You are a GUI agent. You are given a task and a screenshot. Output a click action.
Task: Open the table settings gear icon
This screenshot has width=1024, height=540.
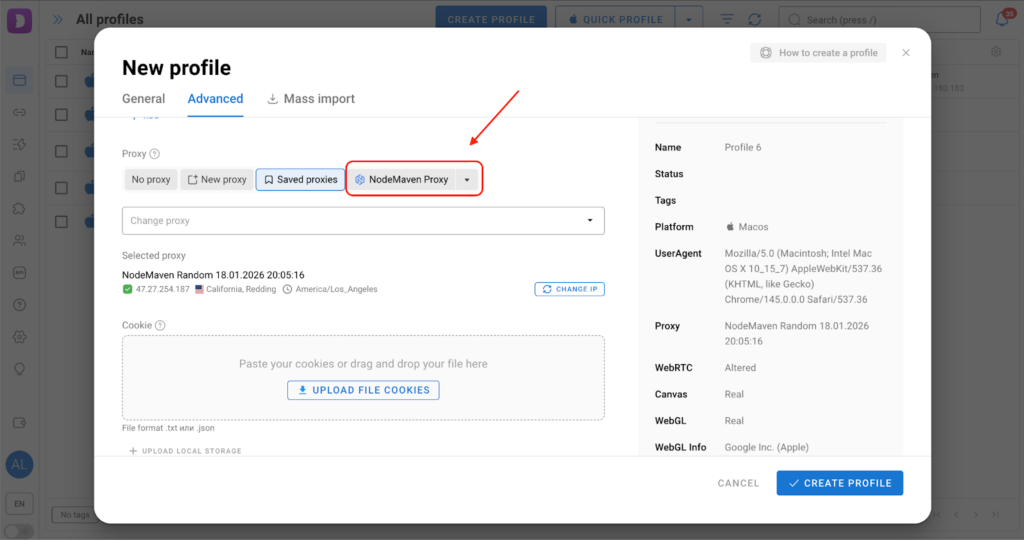[995, 52]
